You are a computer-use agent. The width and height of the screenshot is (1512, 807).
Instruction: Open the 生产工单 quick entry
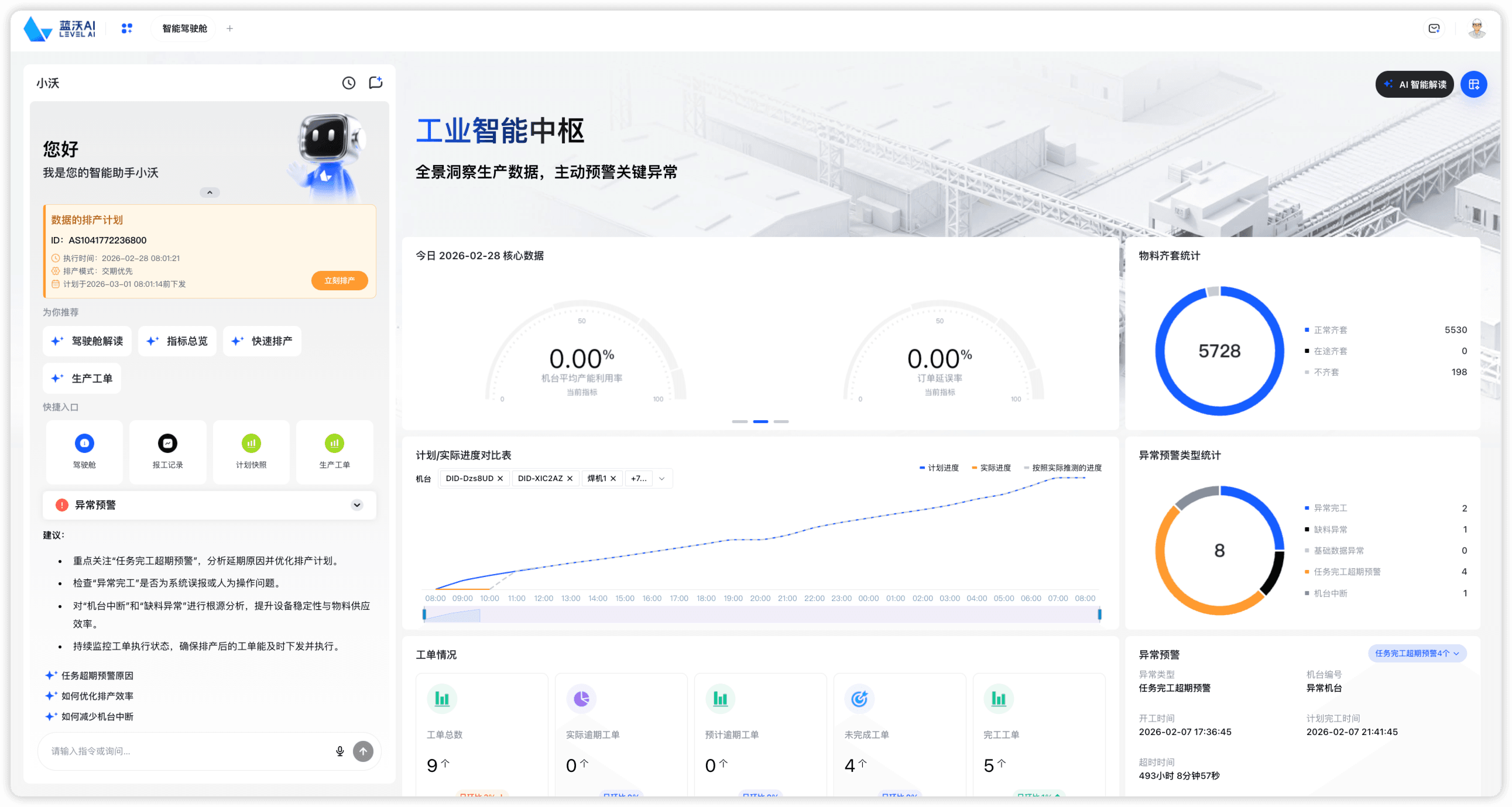click(334, 452)
